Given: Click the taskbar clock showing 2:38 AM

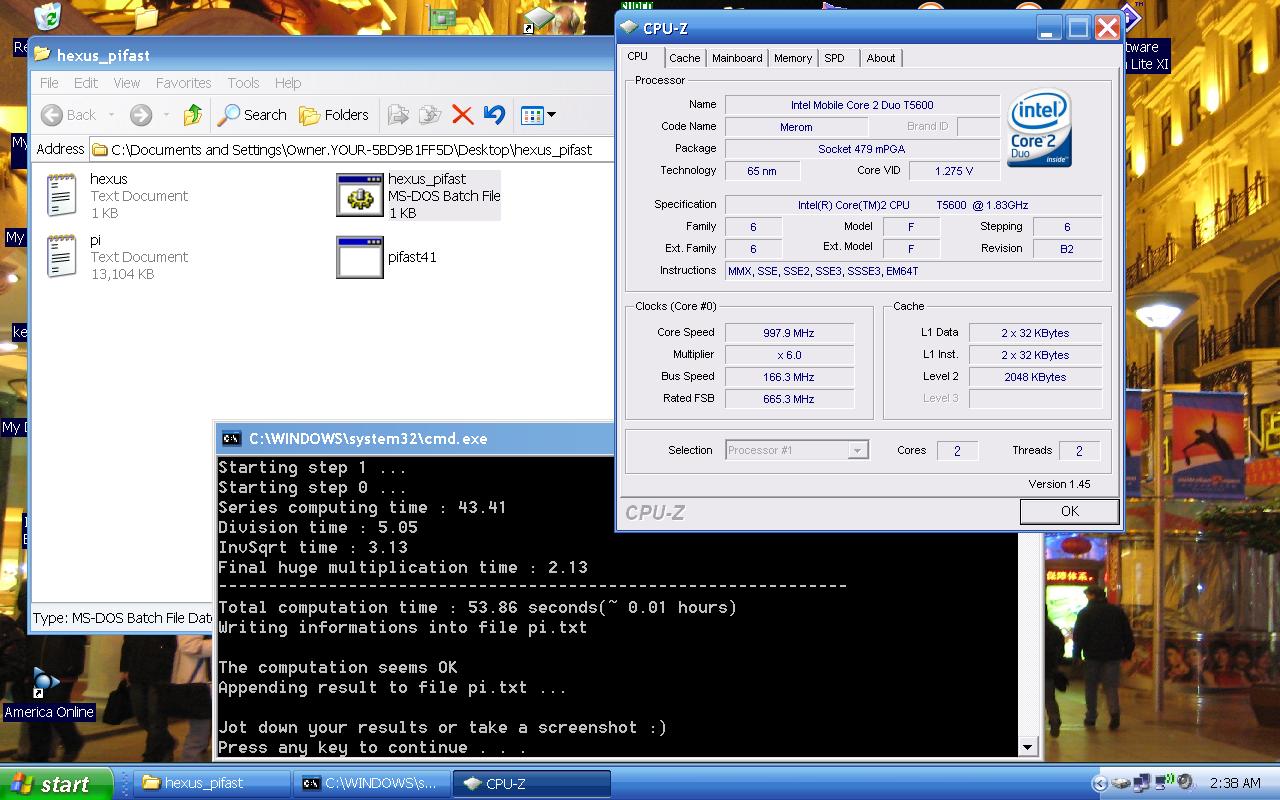Looking at the screenshot, I should point(1235,783).
